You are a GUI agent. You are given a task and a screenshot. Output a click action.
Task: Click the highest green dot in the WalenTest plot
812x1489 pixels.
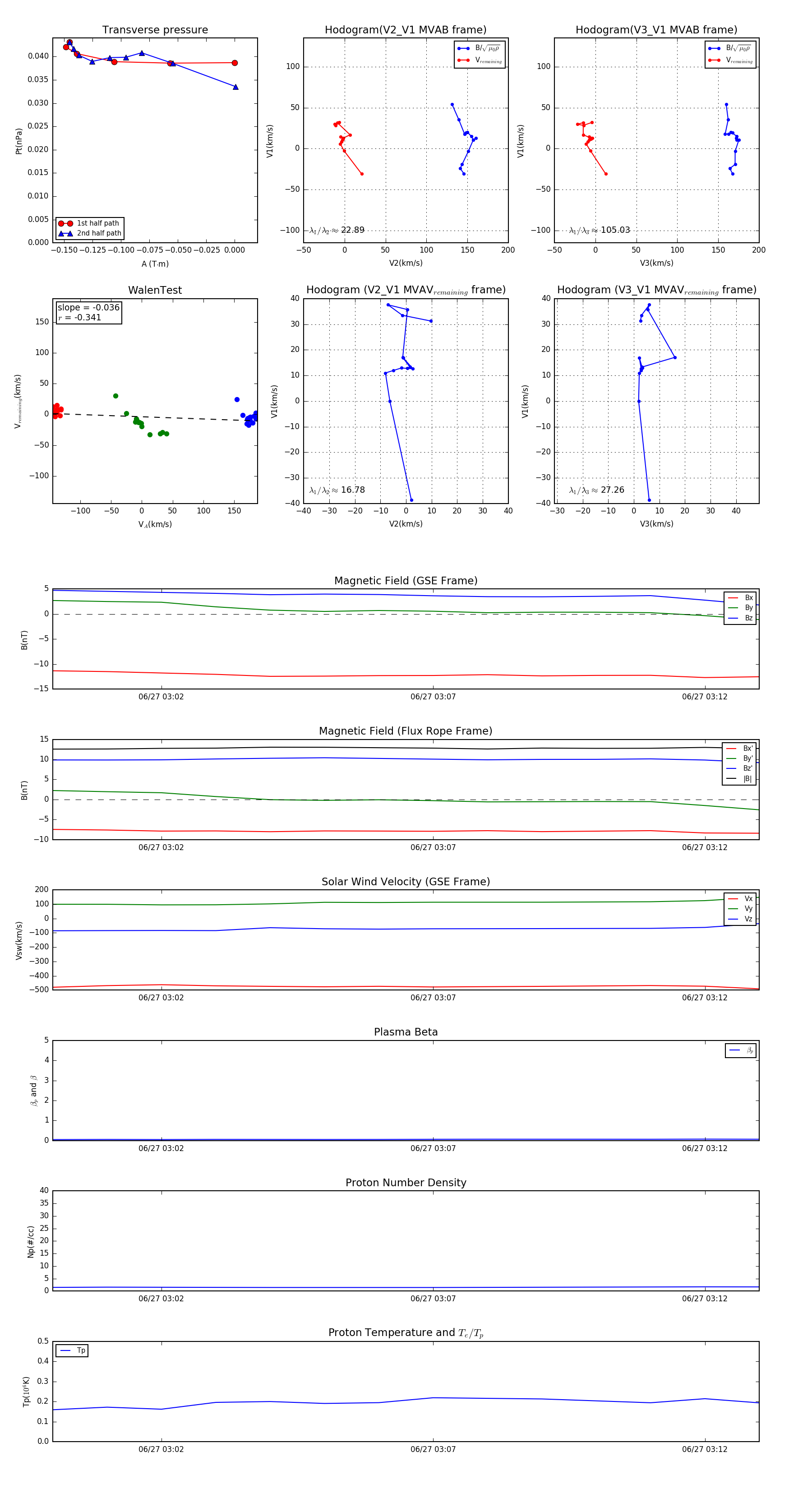(115, 396)
